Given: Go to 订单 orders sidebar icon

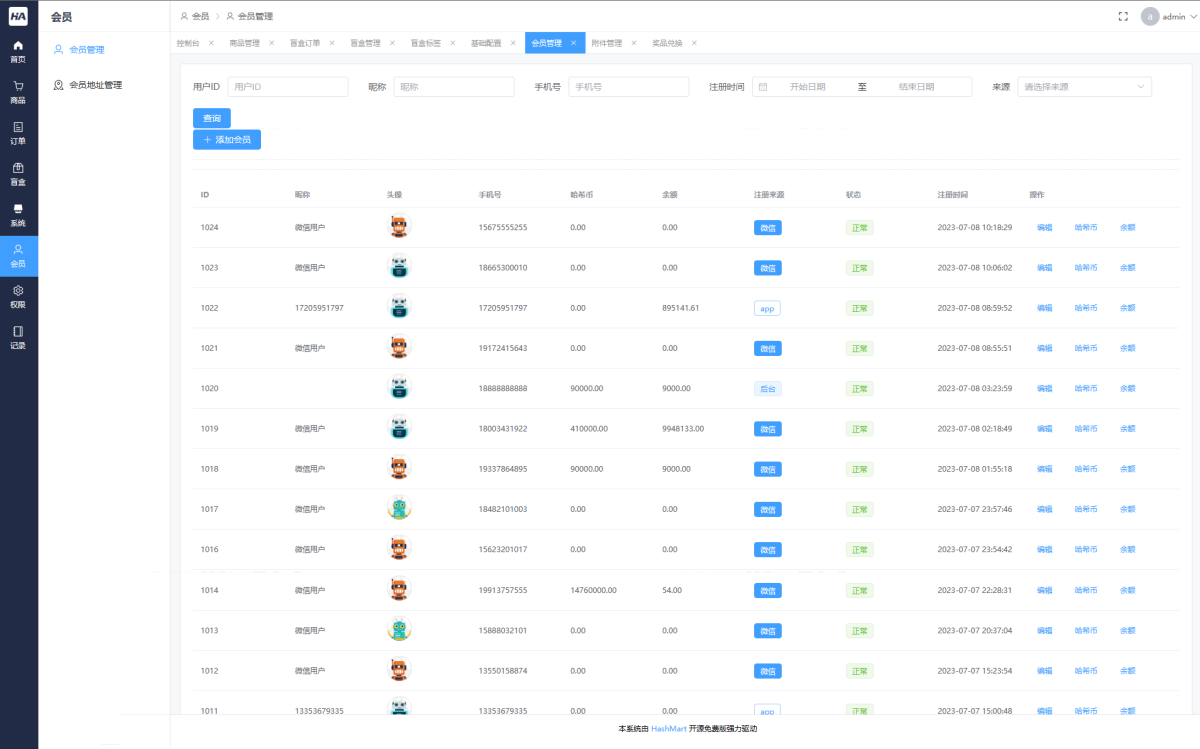Looking at the screenshot, I should (x=18, y=134).
